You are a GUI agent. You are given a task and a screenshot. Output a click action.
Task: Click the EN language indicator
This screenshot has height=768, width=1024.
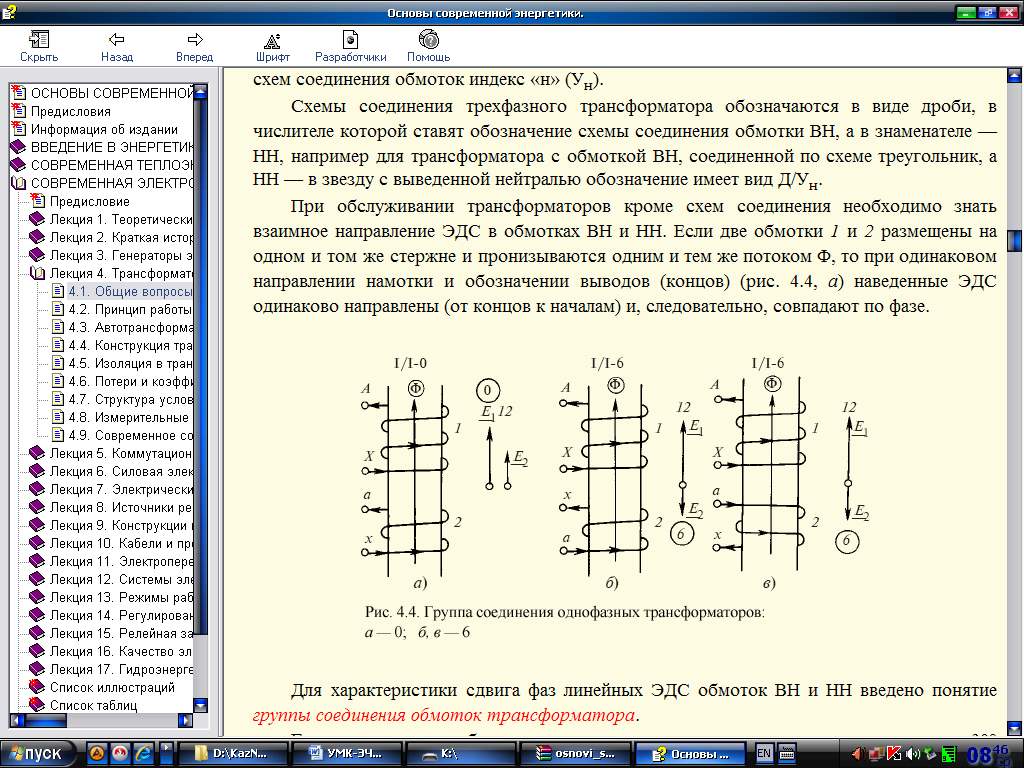pyautogui.click(x=763, y=753)
